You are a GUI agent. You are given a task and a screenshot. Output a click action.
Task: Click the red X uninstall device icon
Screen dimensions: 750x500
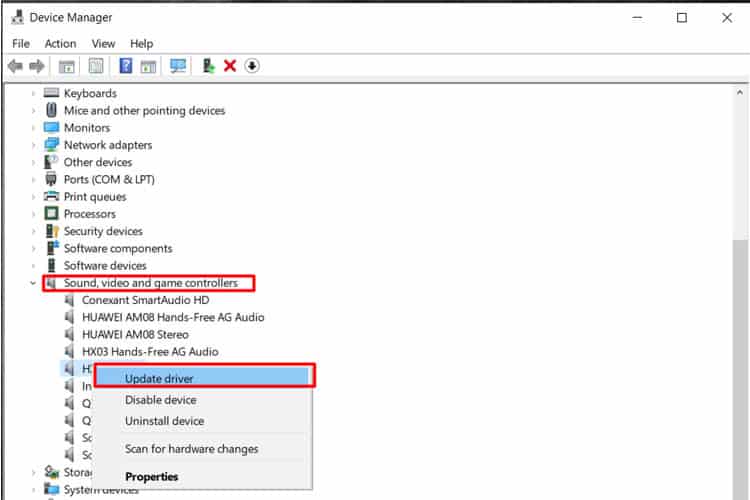coord(230,66)
